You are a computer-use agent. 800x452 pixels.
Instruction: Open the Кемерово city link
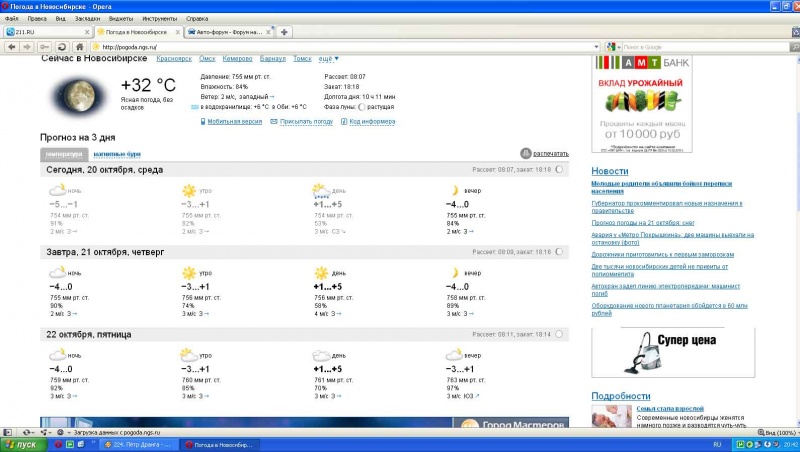237,59
